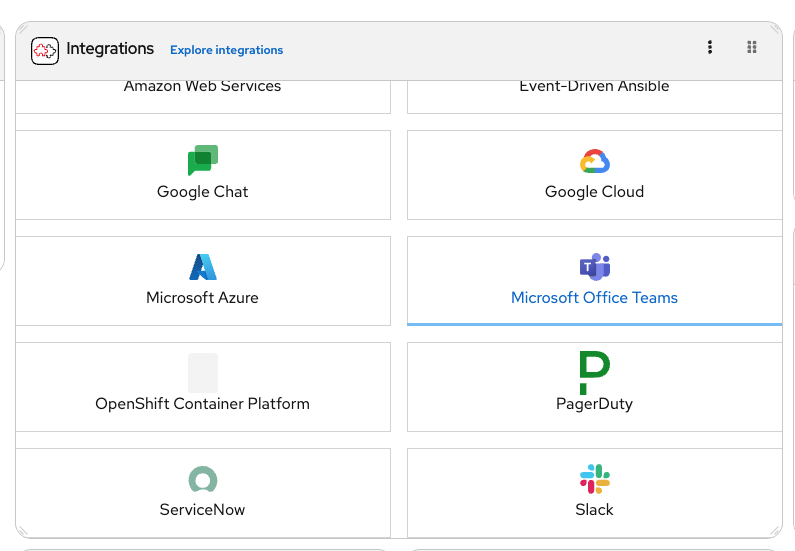This screenshot has width=795, height=551.
Task: Click the Slack logo
Action: pos(595,479)
